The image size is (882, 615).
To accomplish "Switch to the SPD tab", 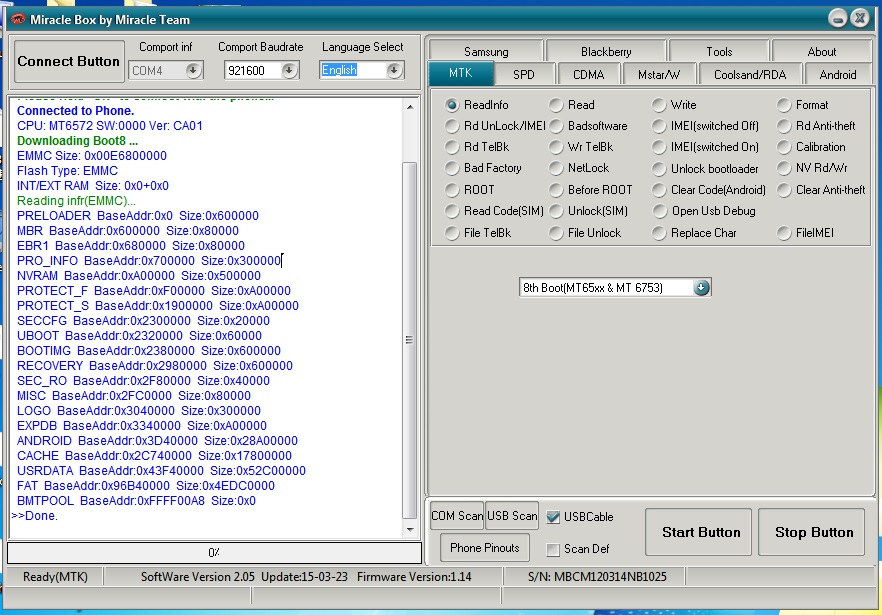I will (x=524, y=74).
